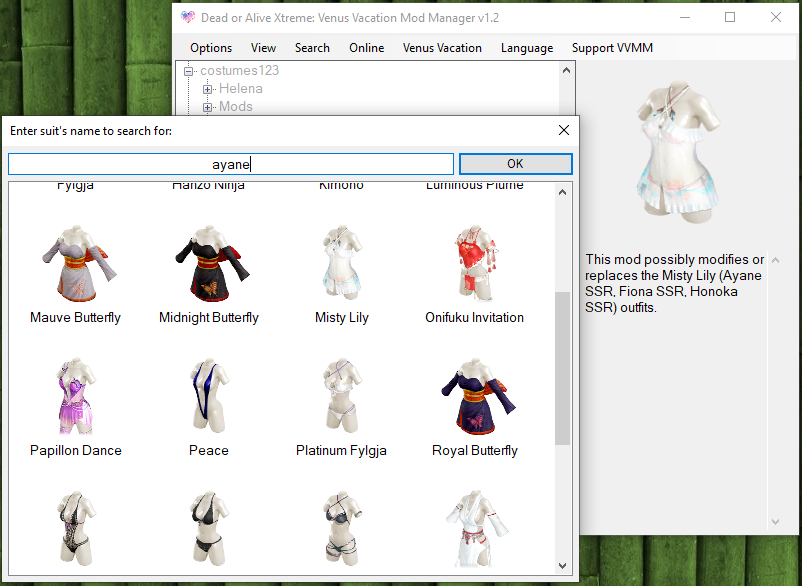Click the suit list scroll up arrow
Viewport: 802px width, 586px height.
563,192
